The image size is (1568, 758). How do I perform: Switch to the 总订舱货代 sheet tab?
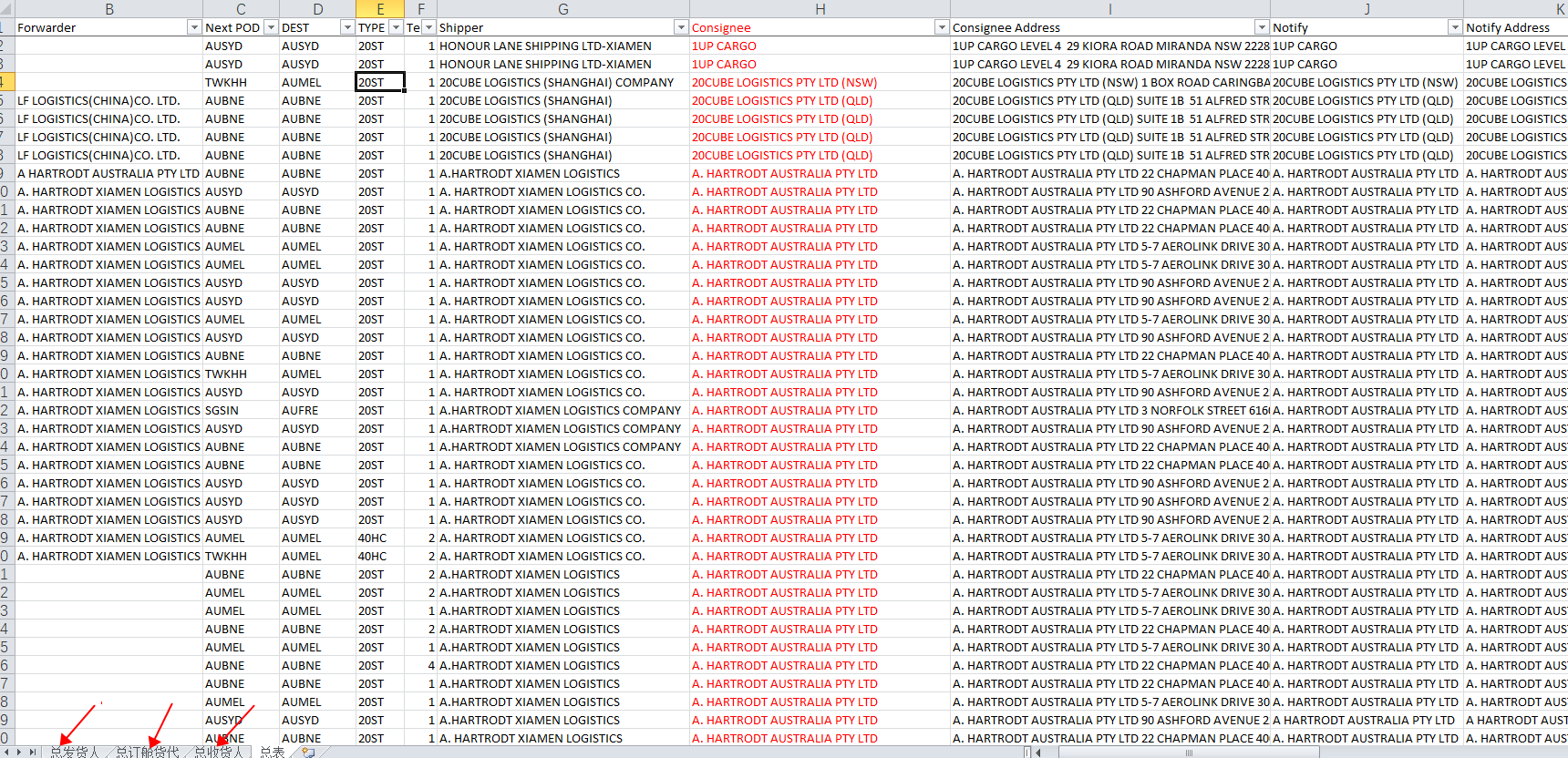[x=148, y=752]
